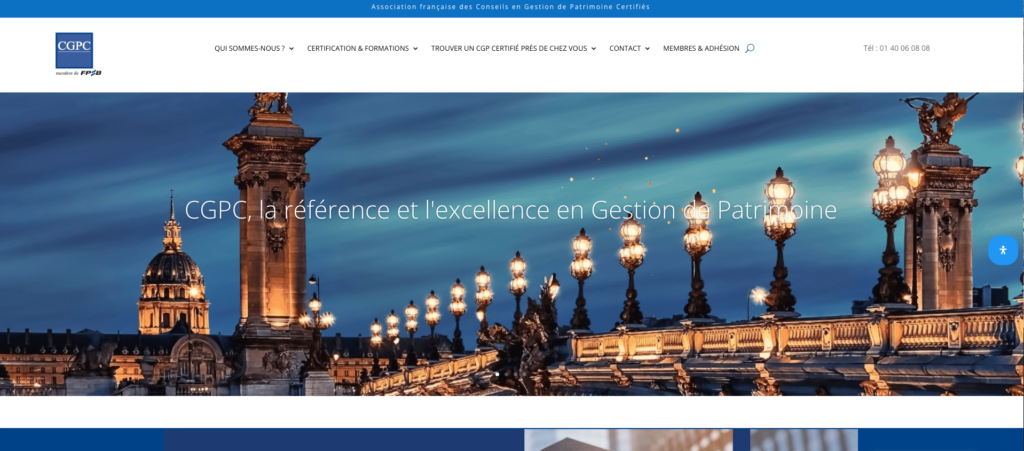Screen dimensions: 1024x451
Task: Click the building photo thumbnail below hero
Action: [628, 440]
